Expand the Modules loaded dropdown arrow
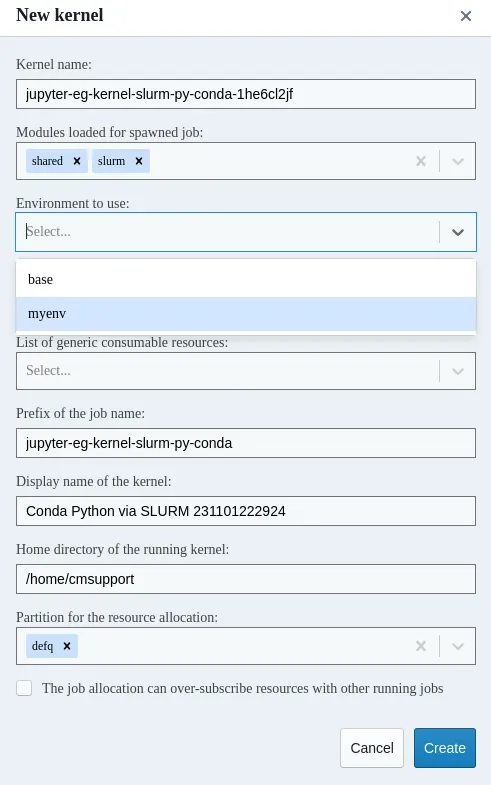Viewport: 491px width, 785px height. click(x=457, y=161)
